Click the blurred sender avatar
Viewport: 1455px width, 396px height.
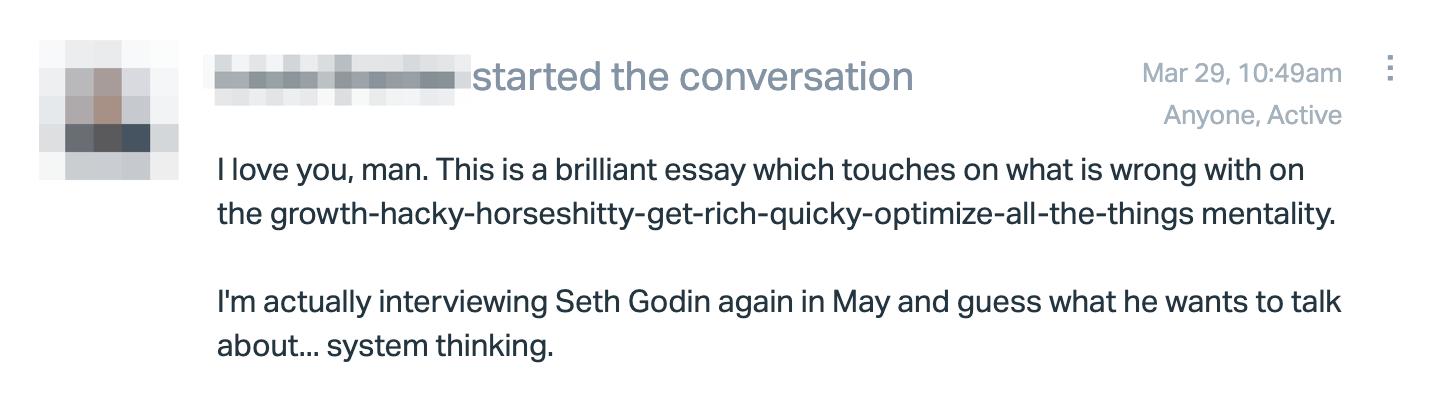(109, 110)
